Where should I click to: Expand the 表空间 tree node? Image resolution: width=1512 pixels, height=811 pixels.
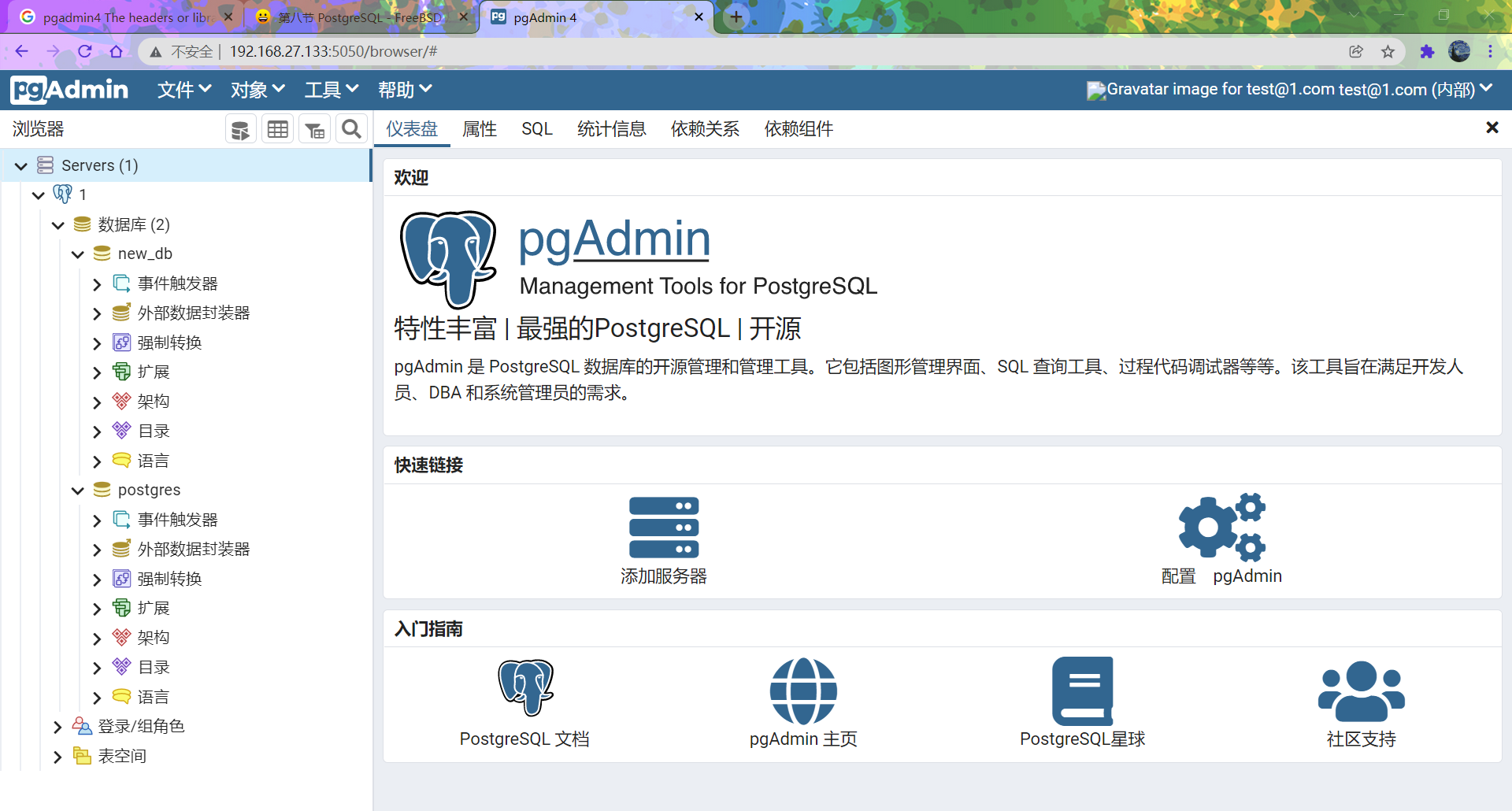click(57, 756)
